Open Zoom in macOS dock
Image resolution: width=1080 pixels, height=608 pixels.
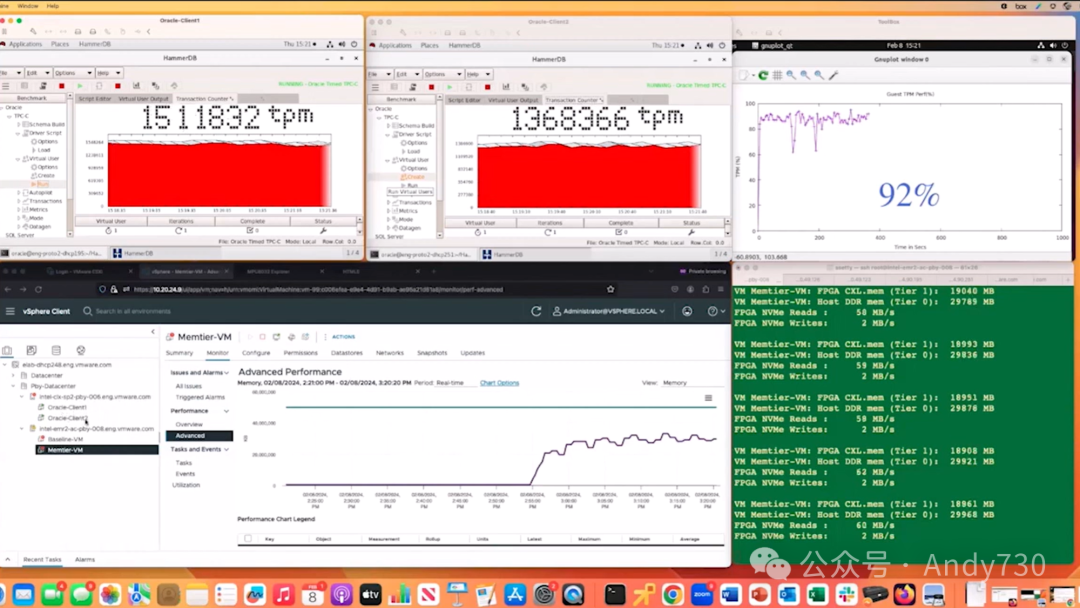702,594
